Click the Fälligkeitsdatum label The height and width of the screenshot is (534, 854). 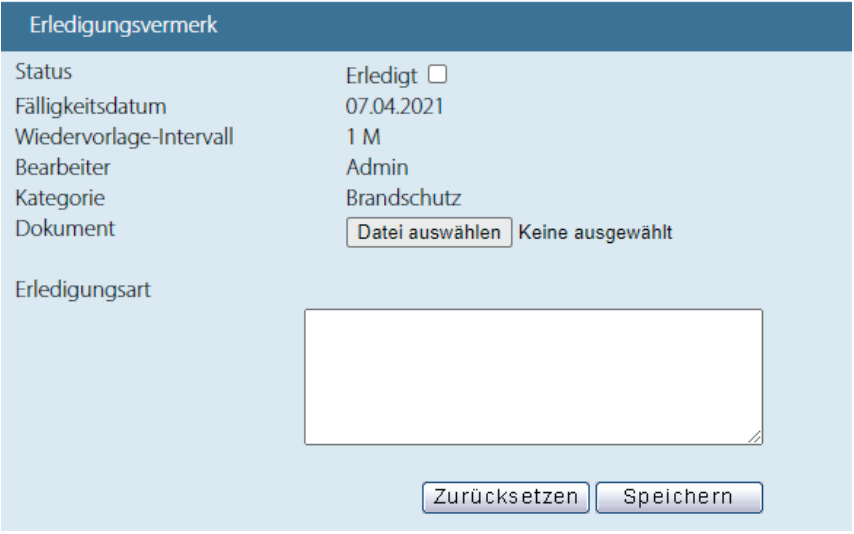point(90,105)
